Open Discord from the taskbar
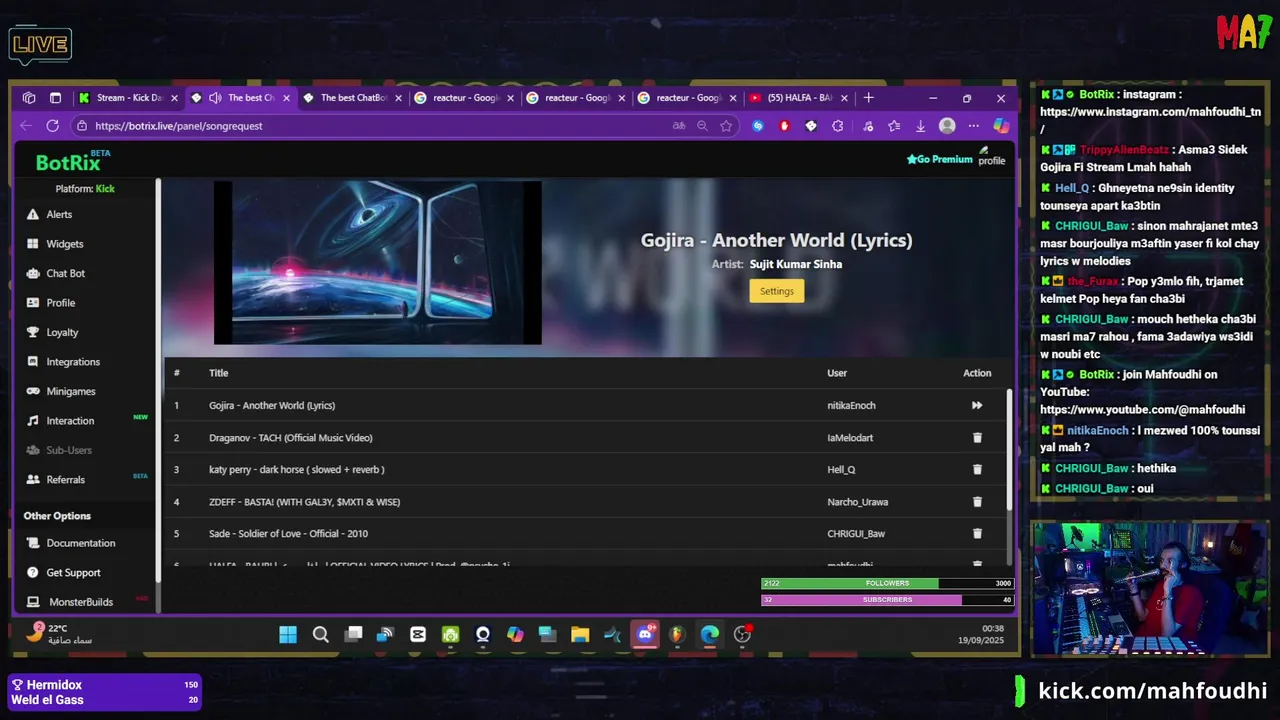This screenshot has width=1280, height=720. click(x=645, y=634)
